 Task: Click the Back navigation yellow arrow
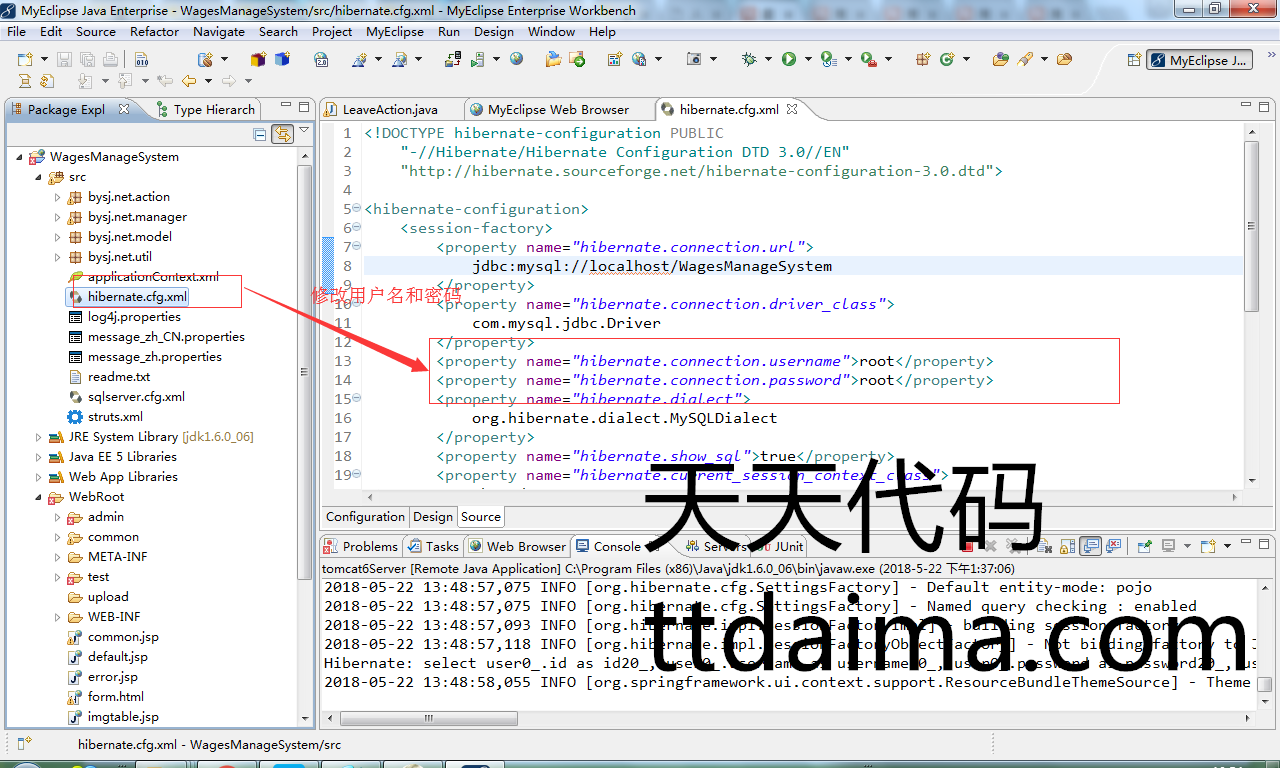(187, 81)
